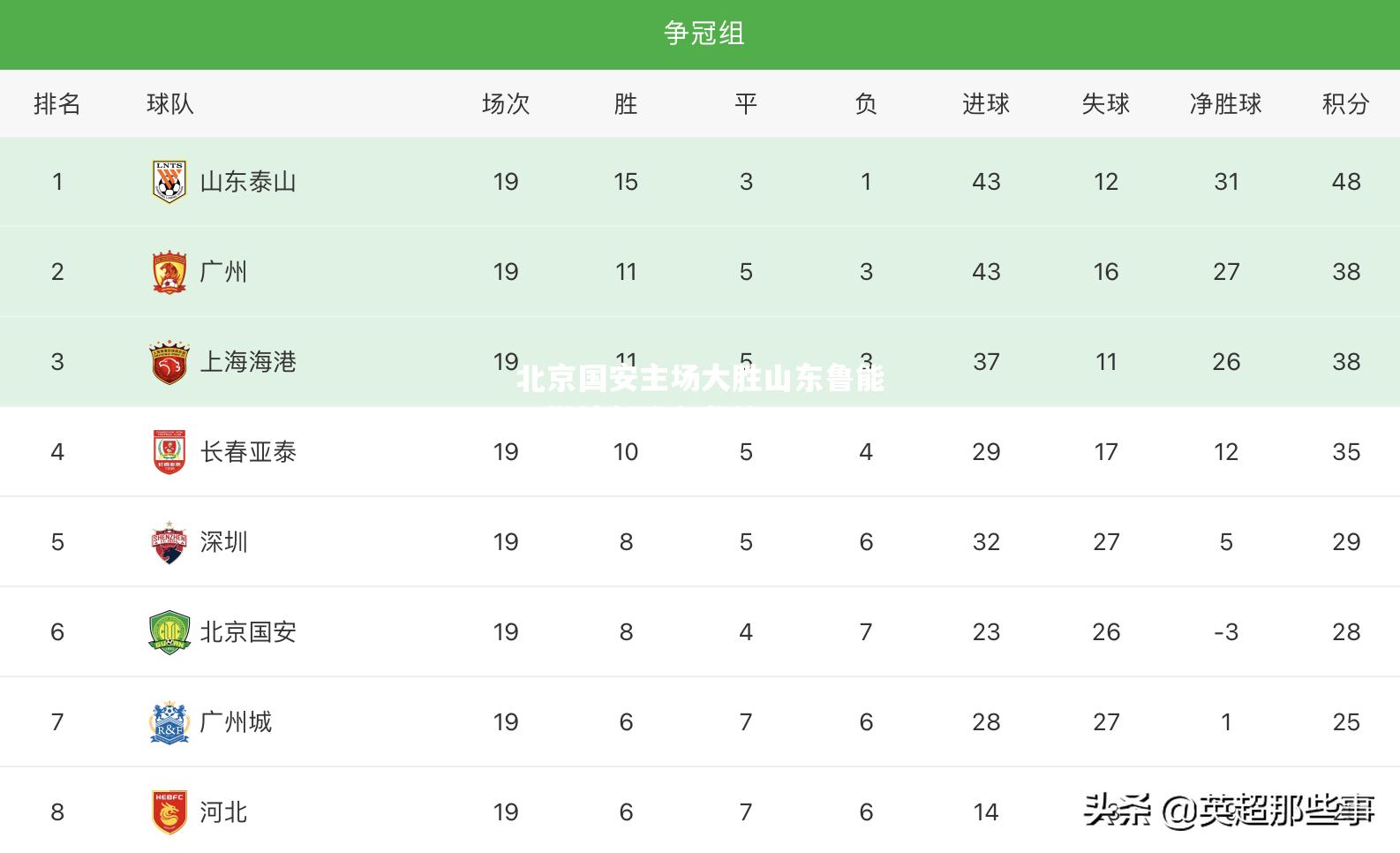Open the Hebei FC crest icon
Screen dimensions: 1400x853
tap(169, 812)
